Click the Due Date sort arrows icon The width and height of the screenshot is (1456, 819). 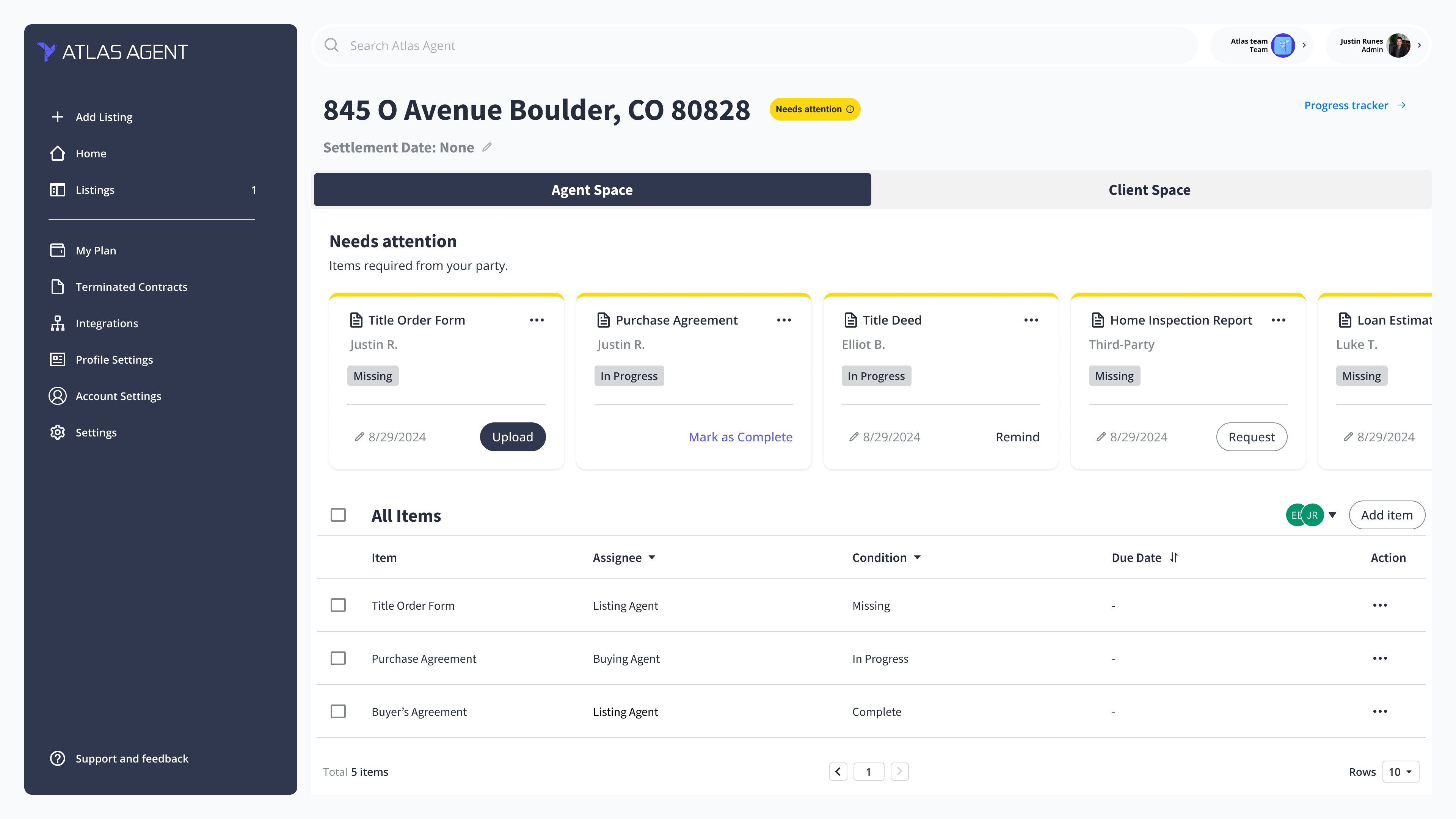[1174, 557]
